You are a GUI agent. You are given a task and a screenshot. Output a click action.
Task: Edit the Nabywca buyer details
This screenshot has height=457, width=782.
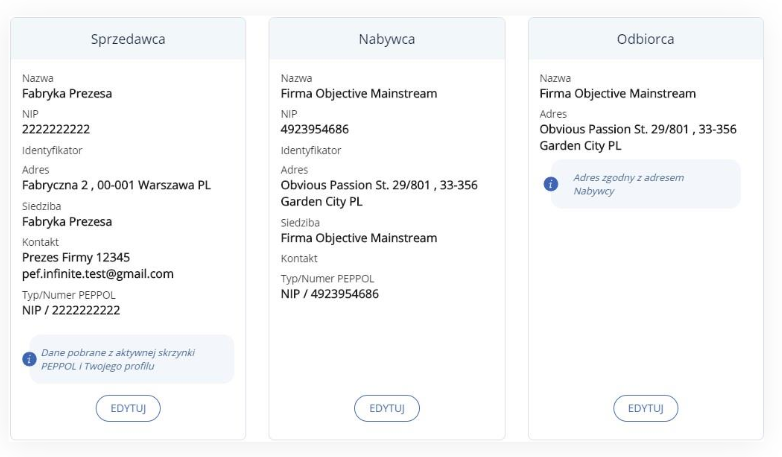coord(387,408)
